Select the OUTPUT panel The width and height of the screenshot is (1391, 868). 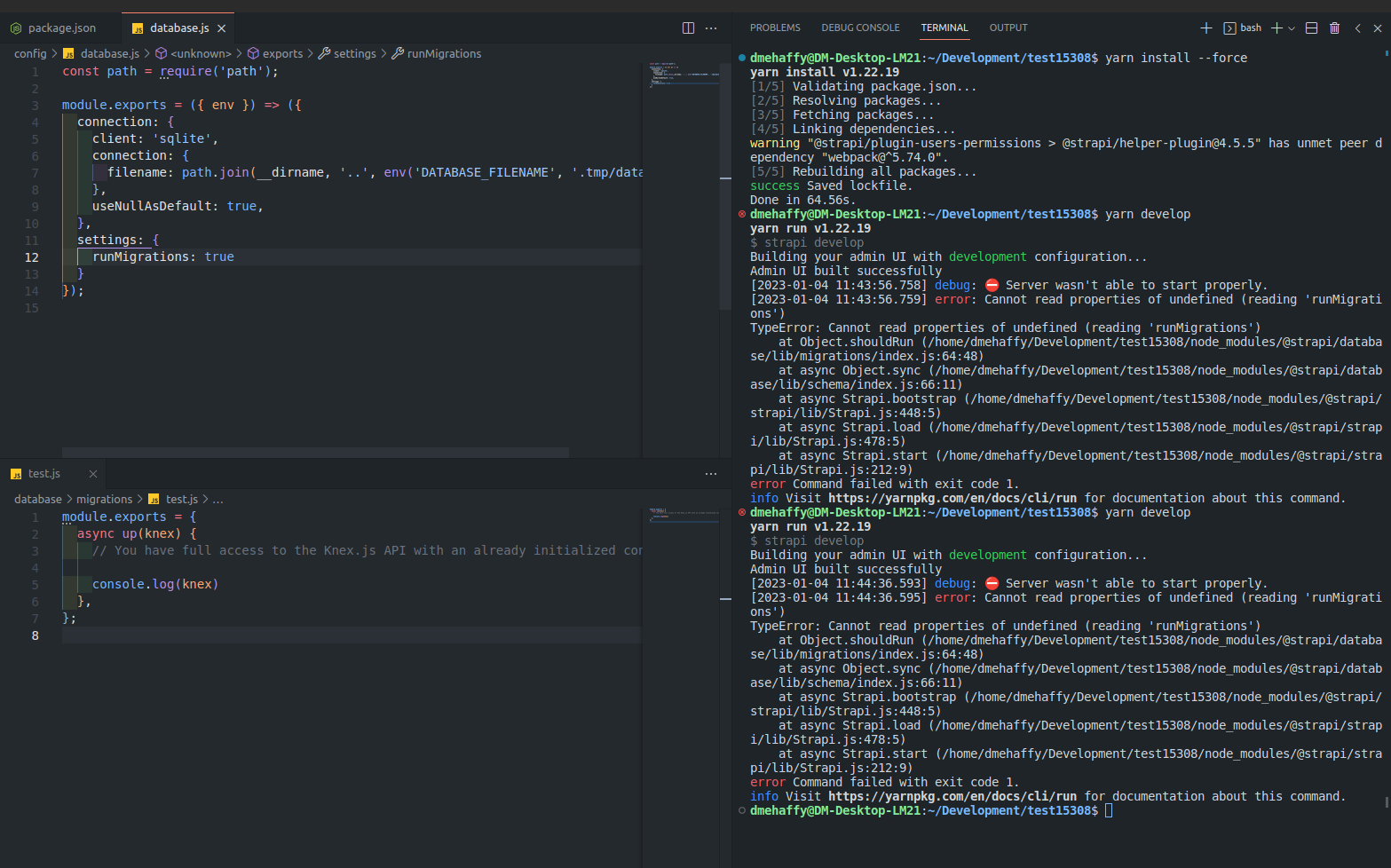(x=1008, y=28)
